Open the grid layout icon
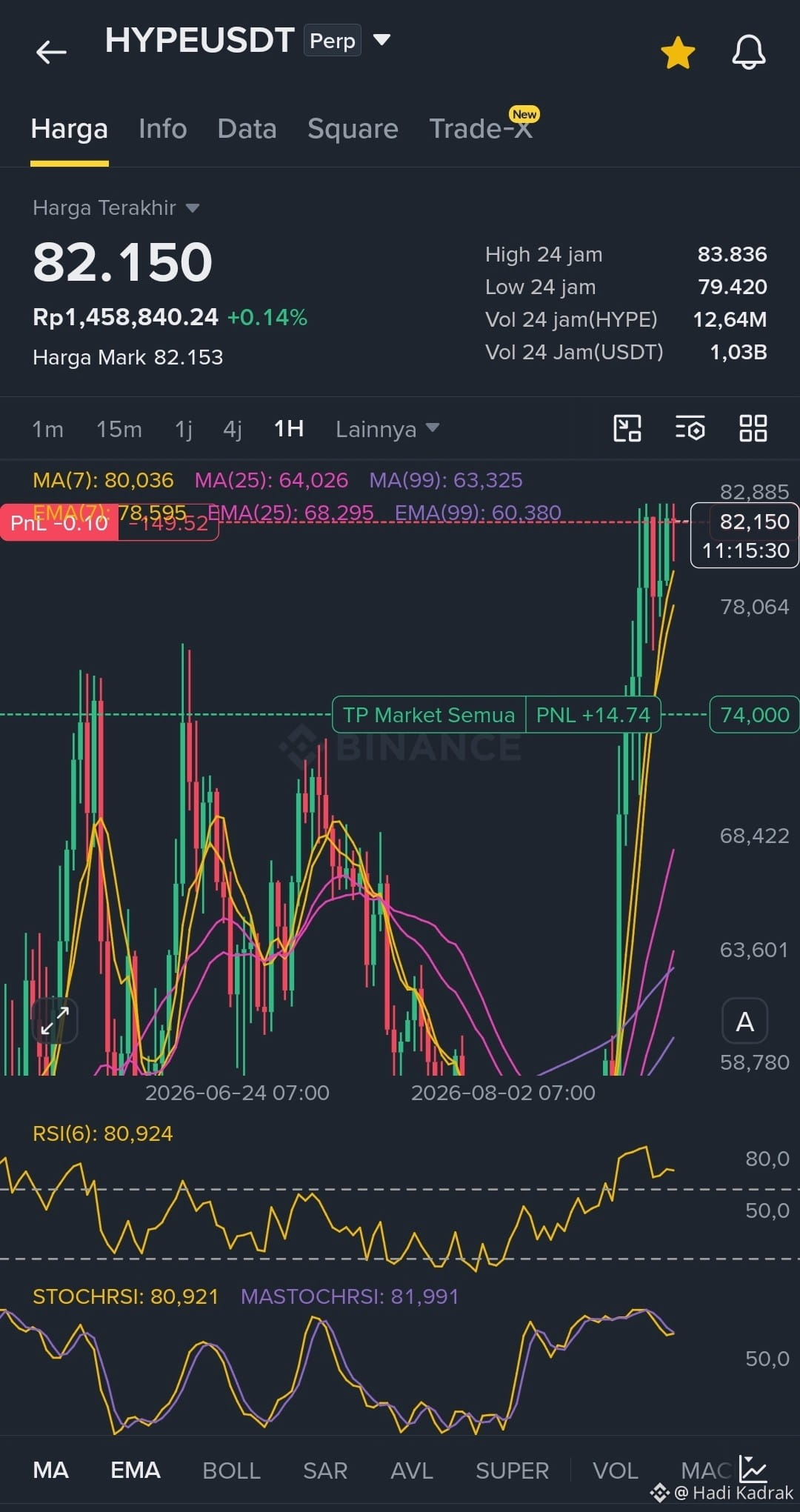Viewport: 800px width, 1512px height. click(x=753, y=428)
